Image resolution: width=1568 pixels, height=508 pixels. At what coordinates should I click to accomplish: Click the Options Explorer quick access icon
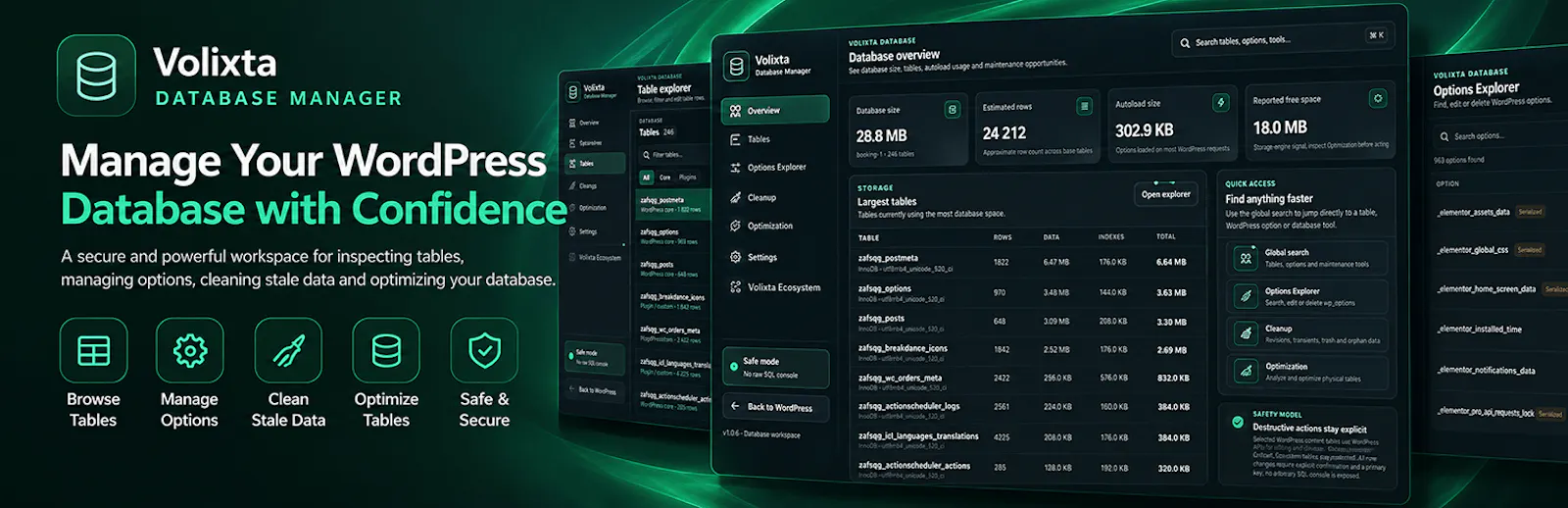coord(1246,296)
